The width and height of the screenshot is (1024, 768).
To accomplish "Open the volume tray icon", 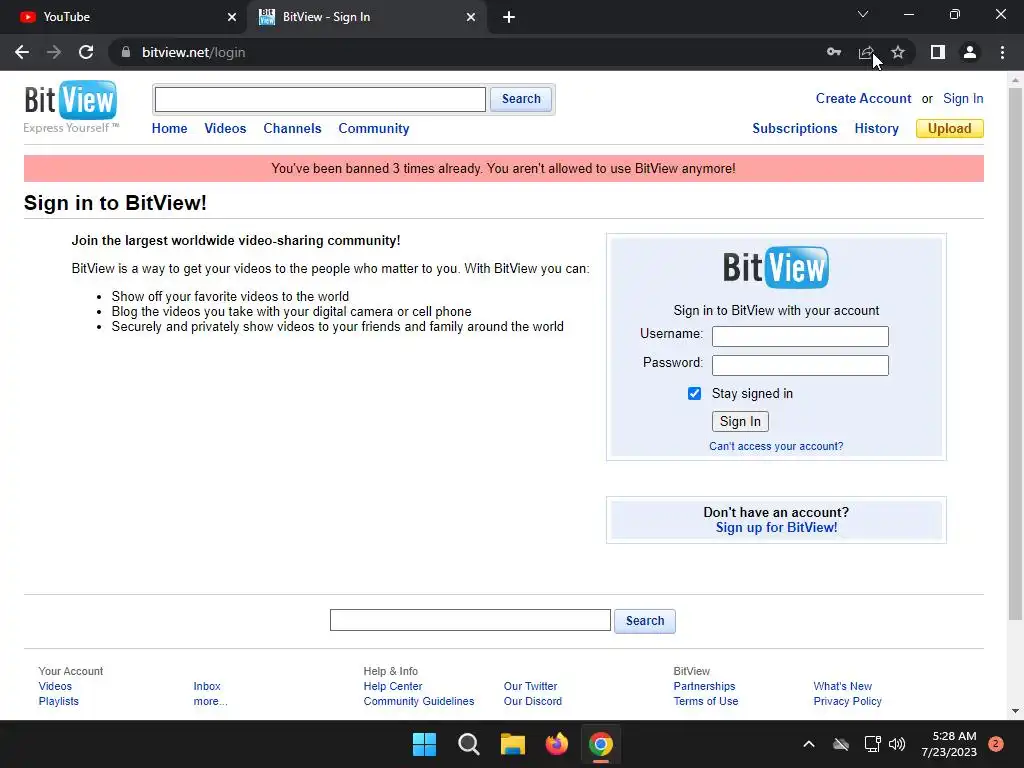I will pyautogui.click(x=897, y=744).
